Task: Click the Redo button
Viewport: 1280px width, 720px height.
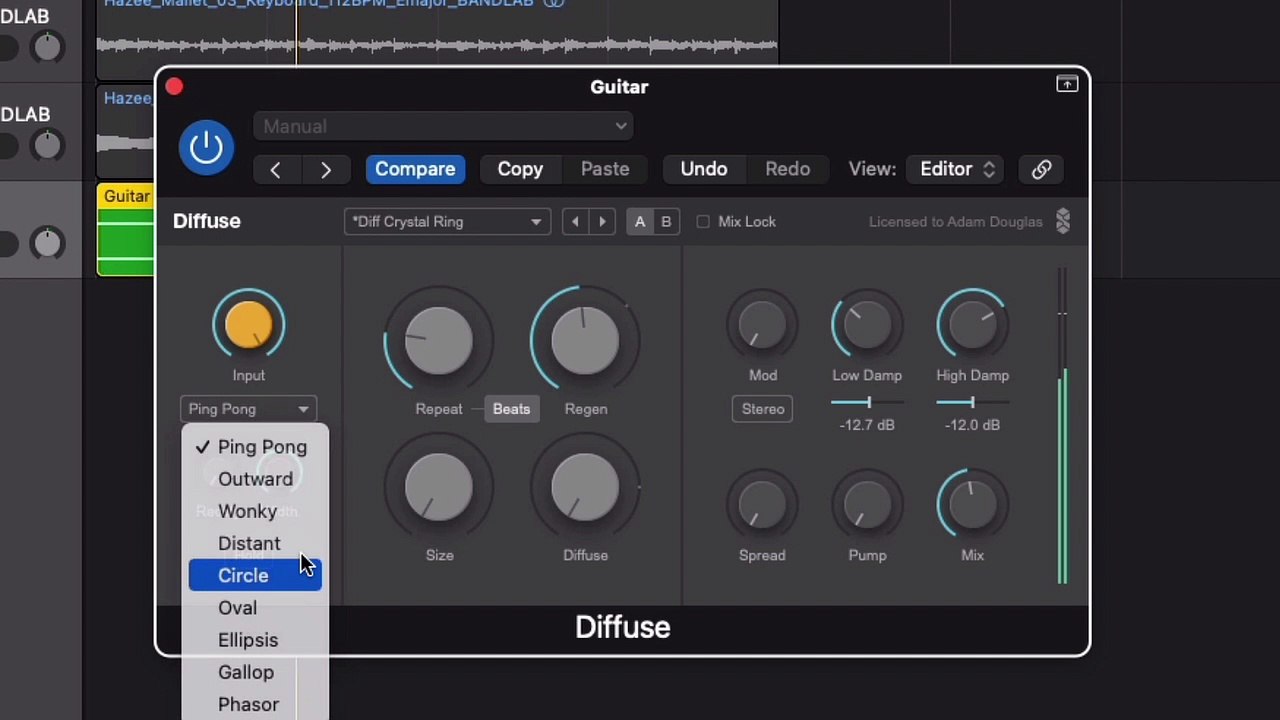Action: [x=787, y=169]
